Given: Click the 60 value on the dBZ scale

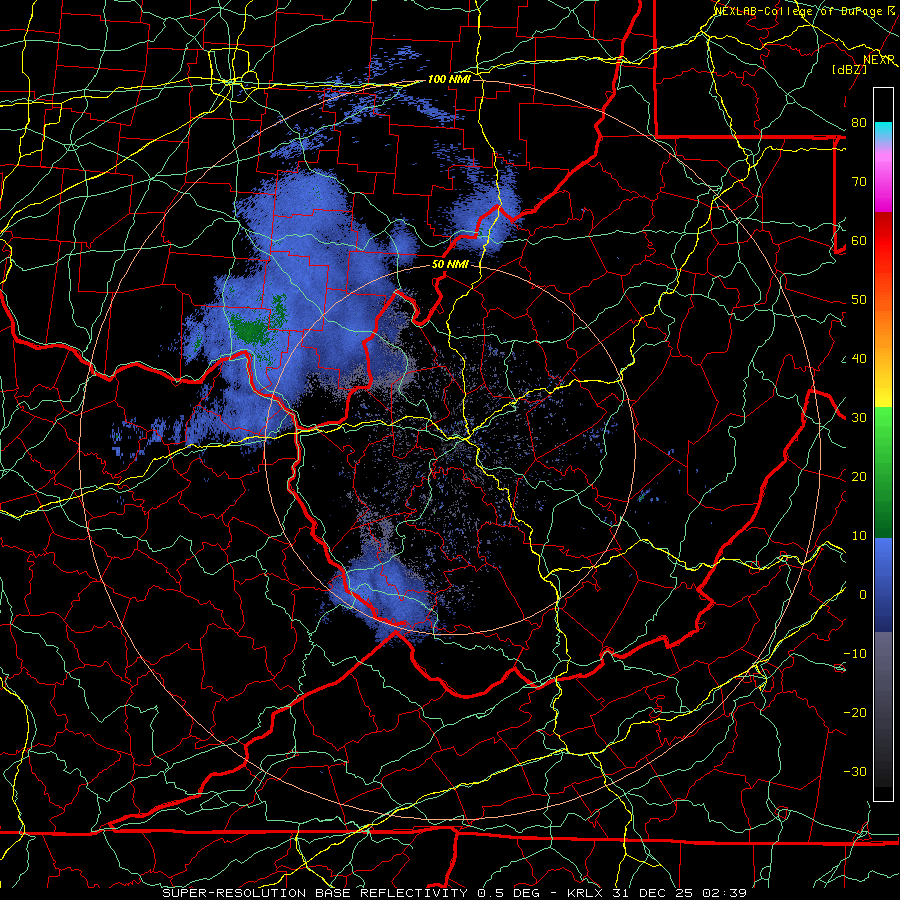Looking at the screenshot, I should pos(859,240).
